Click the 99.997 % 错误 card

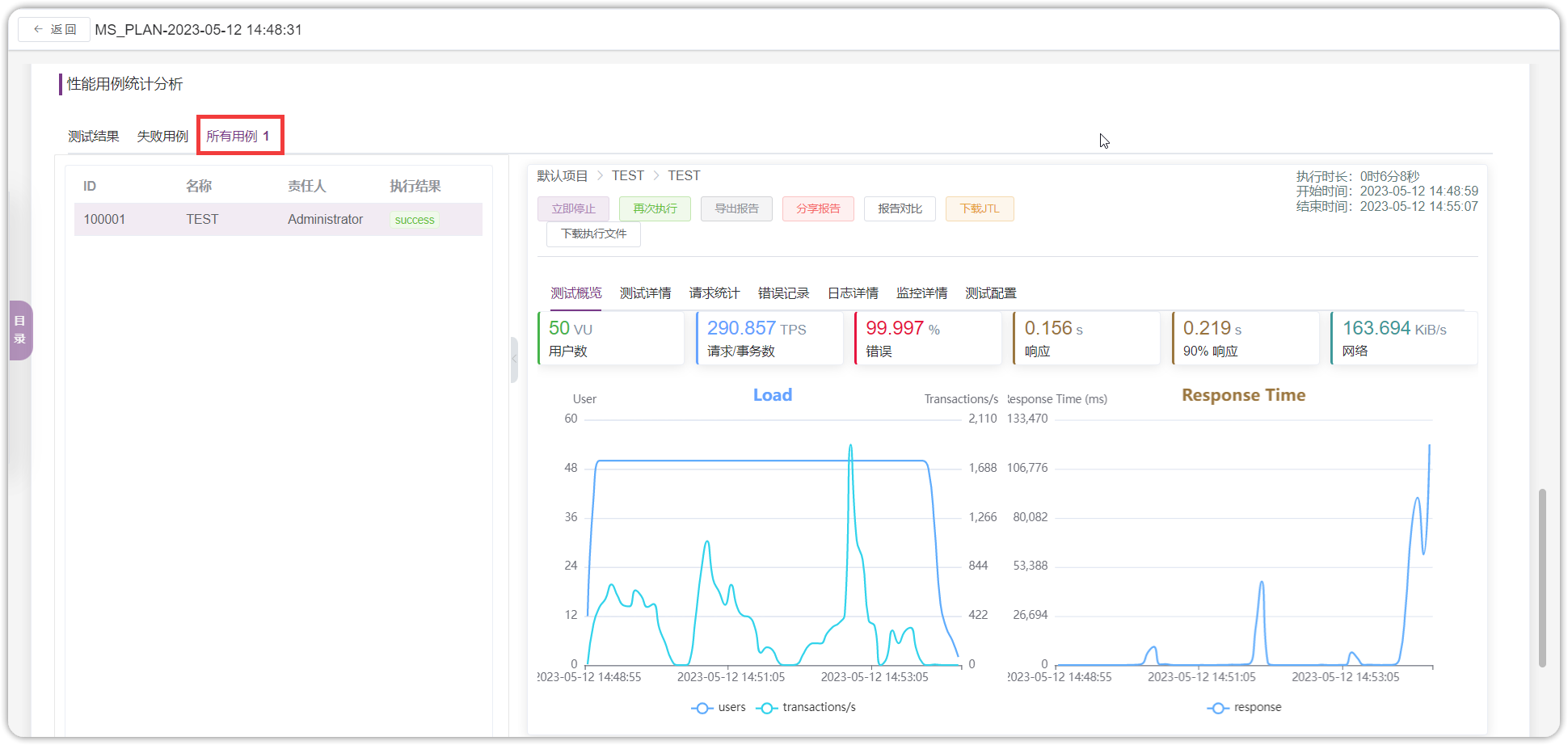(928, 338)
